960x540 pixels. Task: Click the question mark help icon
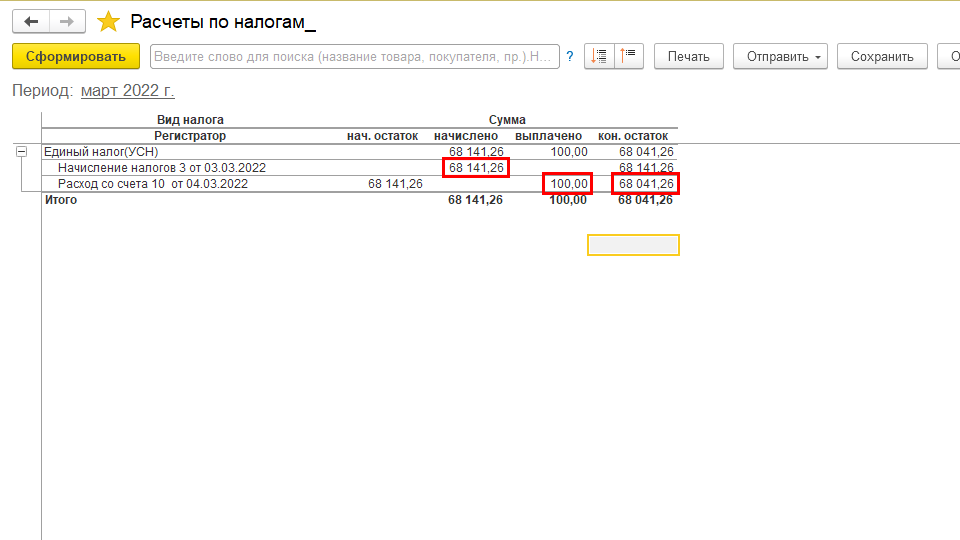[x=570, y=57]
